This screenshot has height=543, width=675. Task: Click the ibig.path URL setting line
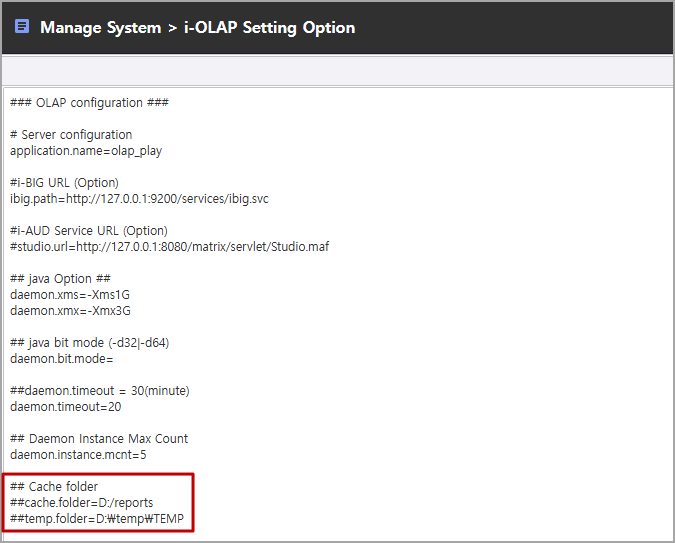tap(139, 199)
